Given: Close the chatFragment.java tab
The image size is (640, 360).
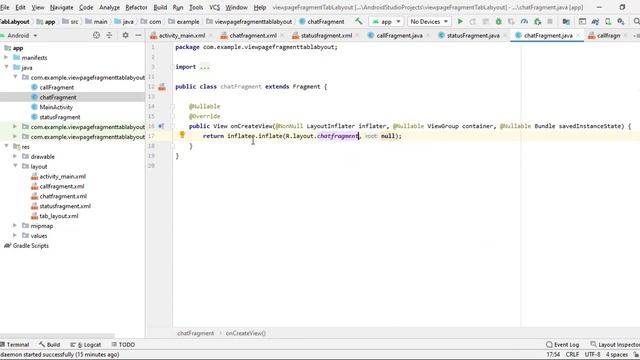Looking at the screenshot, I should pyautogui.click(x=578, y=36).
